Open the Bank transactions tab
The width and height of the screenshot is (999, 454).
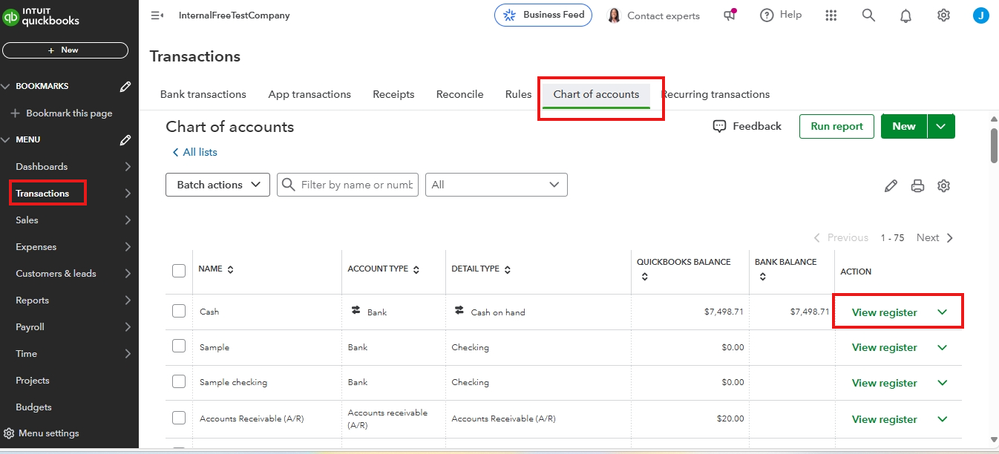[203, 95]
